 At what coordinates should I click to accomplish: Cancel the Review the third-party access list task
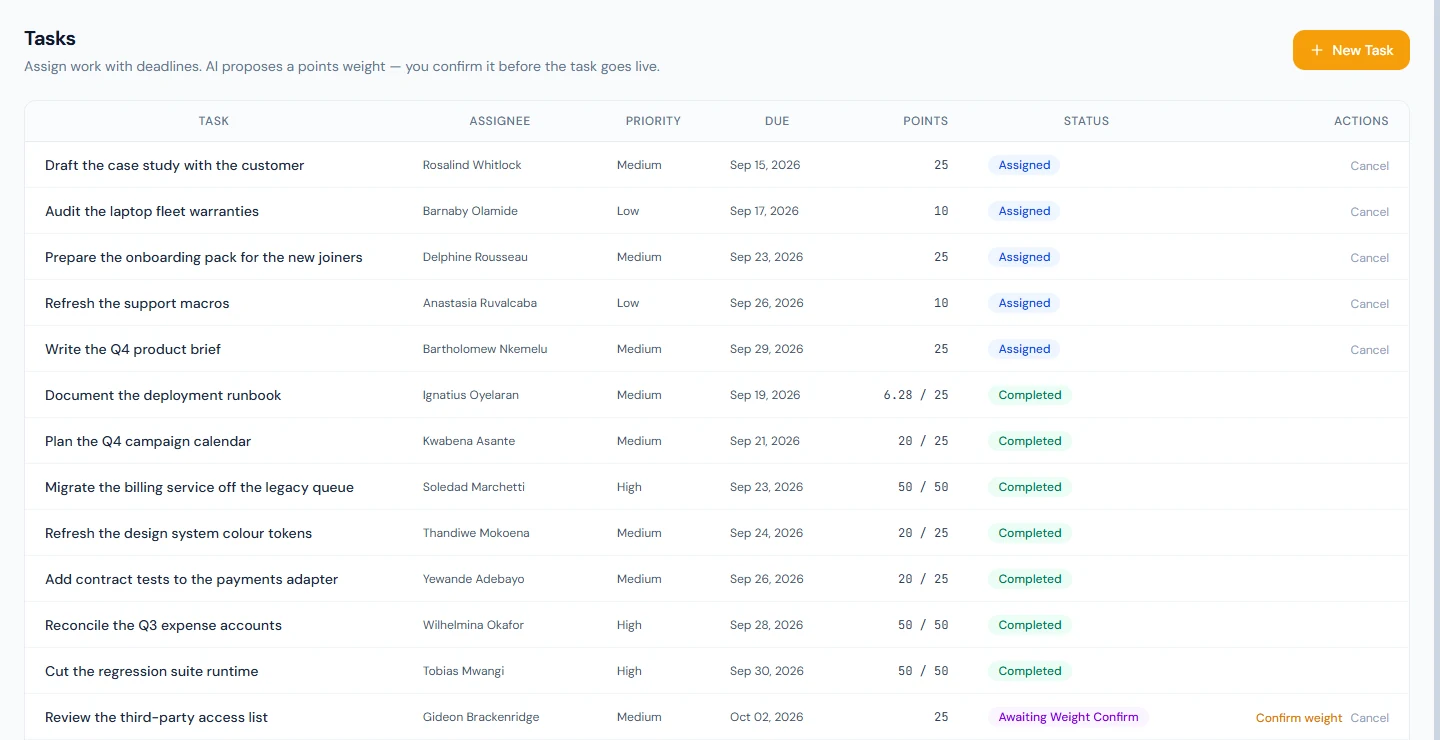tap(1369, 718)
